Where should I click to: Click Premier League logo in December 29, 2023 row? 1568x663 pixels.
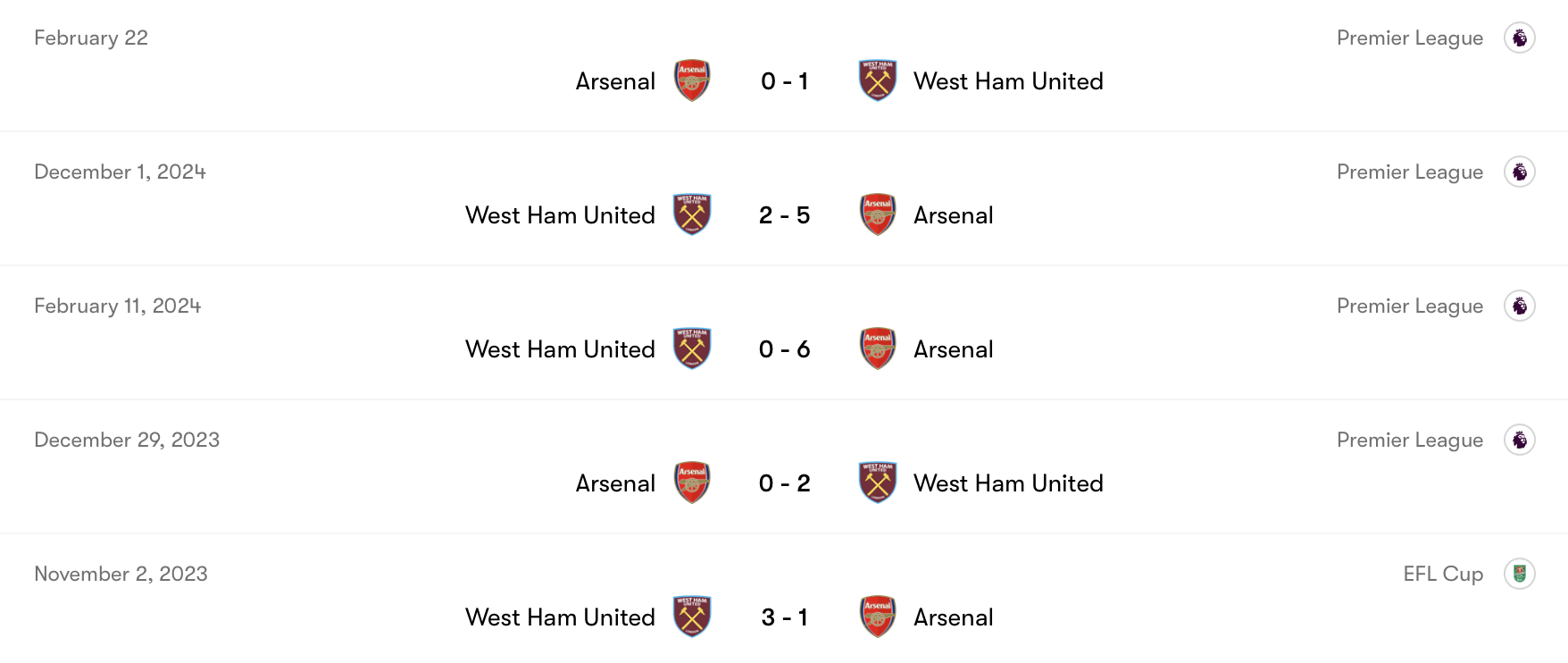click(x=1519, y=440)
